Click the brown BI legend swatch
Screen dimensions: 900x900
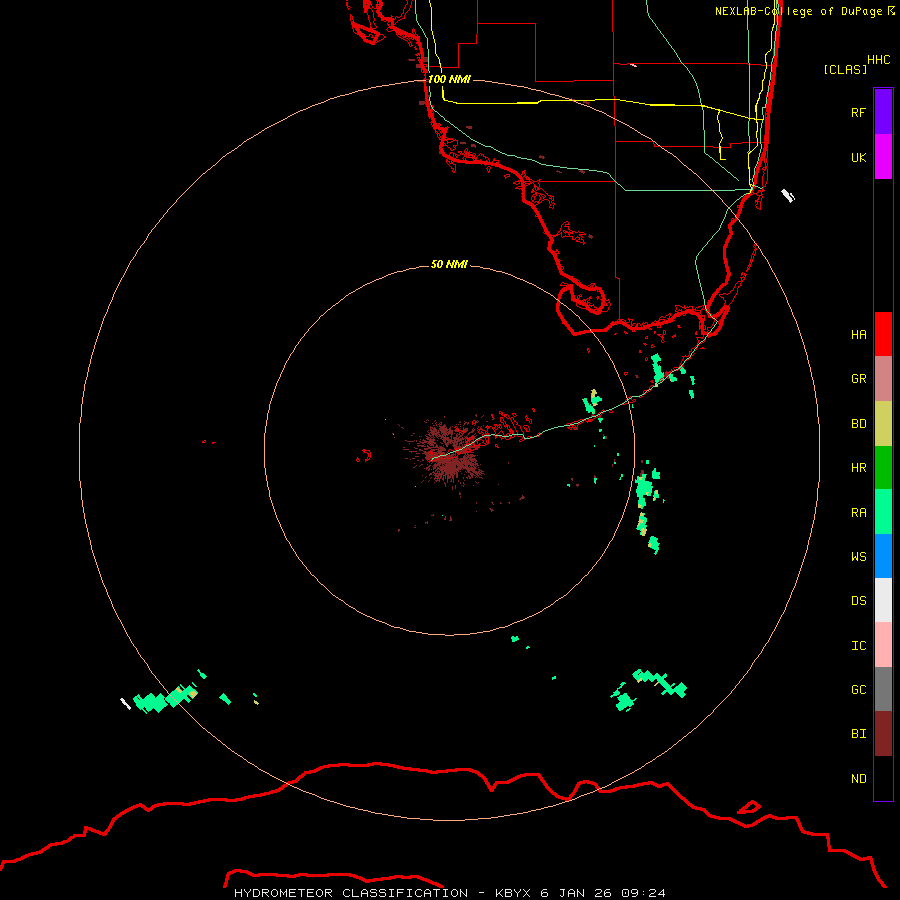tap(883, 734)
